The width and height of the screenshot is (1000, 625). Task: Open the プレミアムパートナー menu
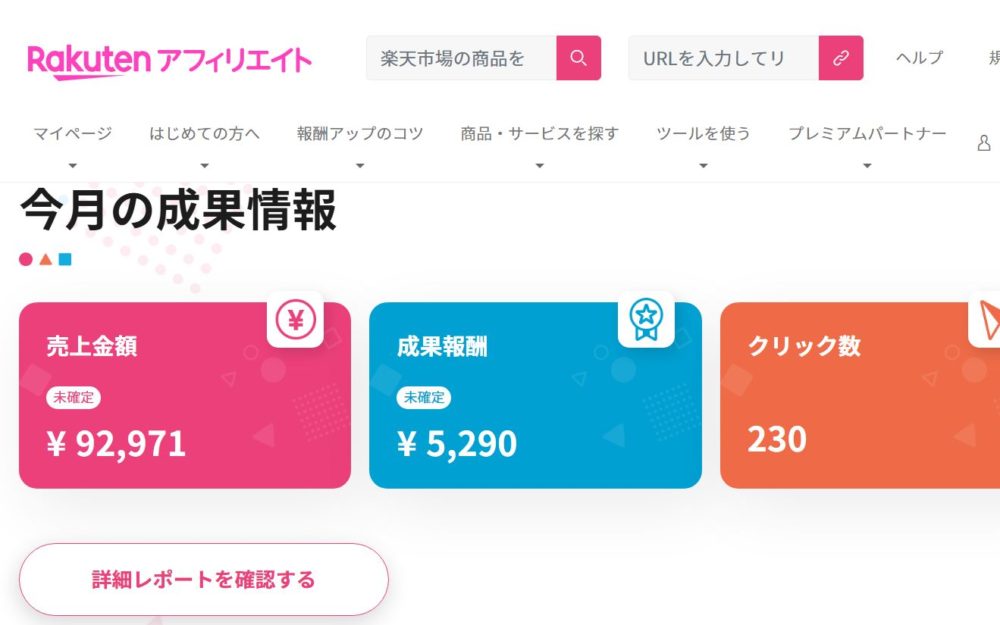point(866,134)
